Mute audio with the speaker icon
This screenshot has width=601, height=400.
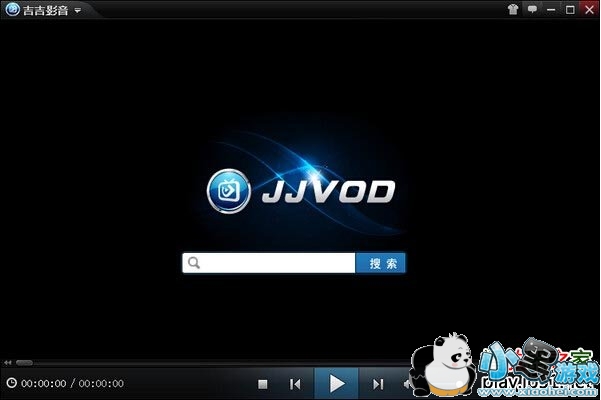click(x=406, y=384)
